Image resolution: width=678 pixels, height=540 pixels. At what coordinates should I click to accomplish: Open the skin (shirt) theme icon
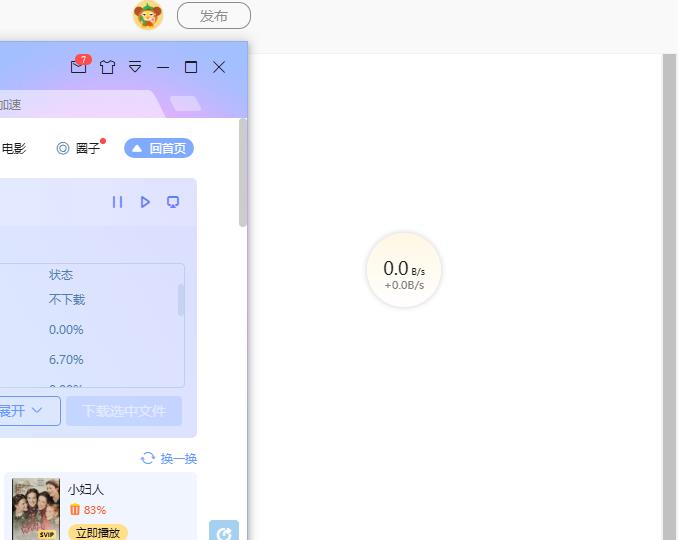point(107,67)
